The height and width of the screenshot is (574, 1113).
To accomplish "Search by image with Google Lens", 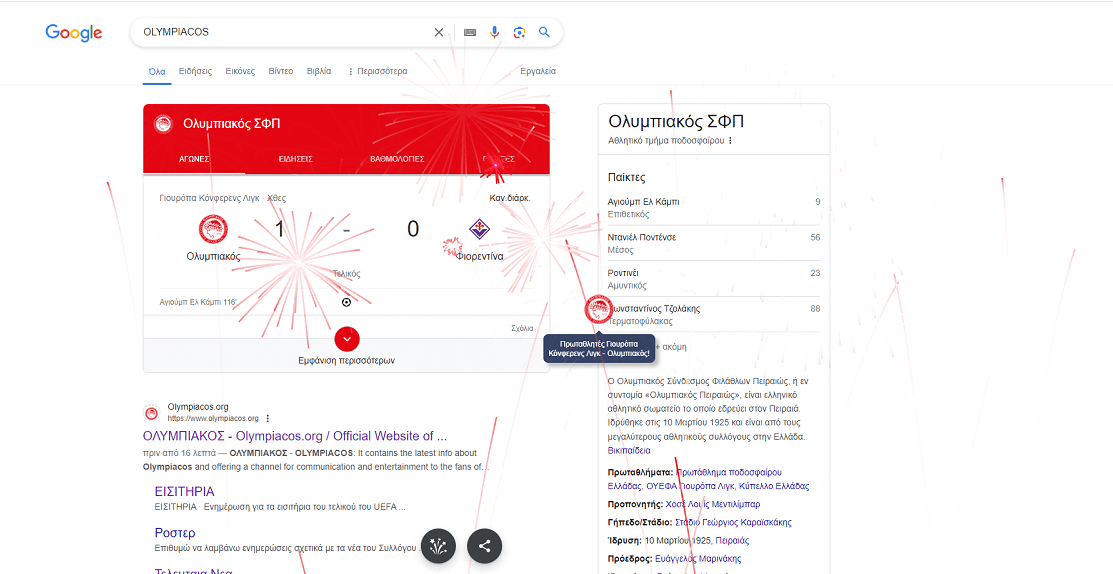I will [x=519, y=32].
